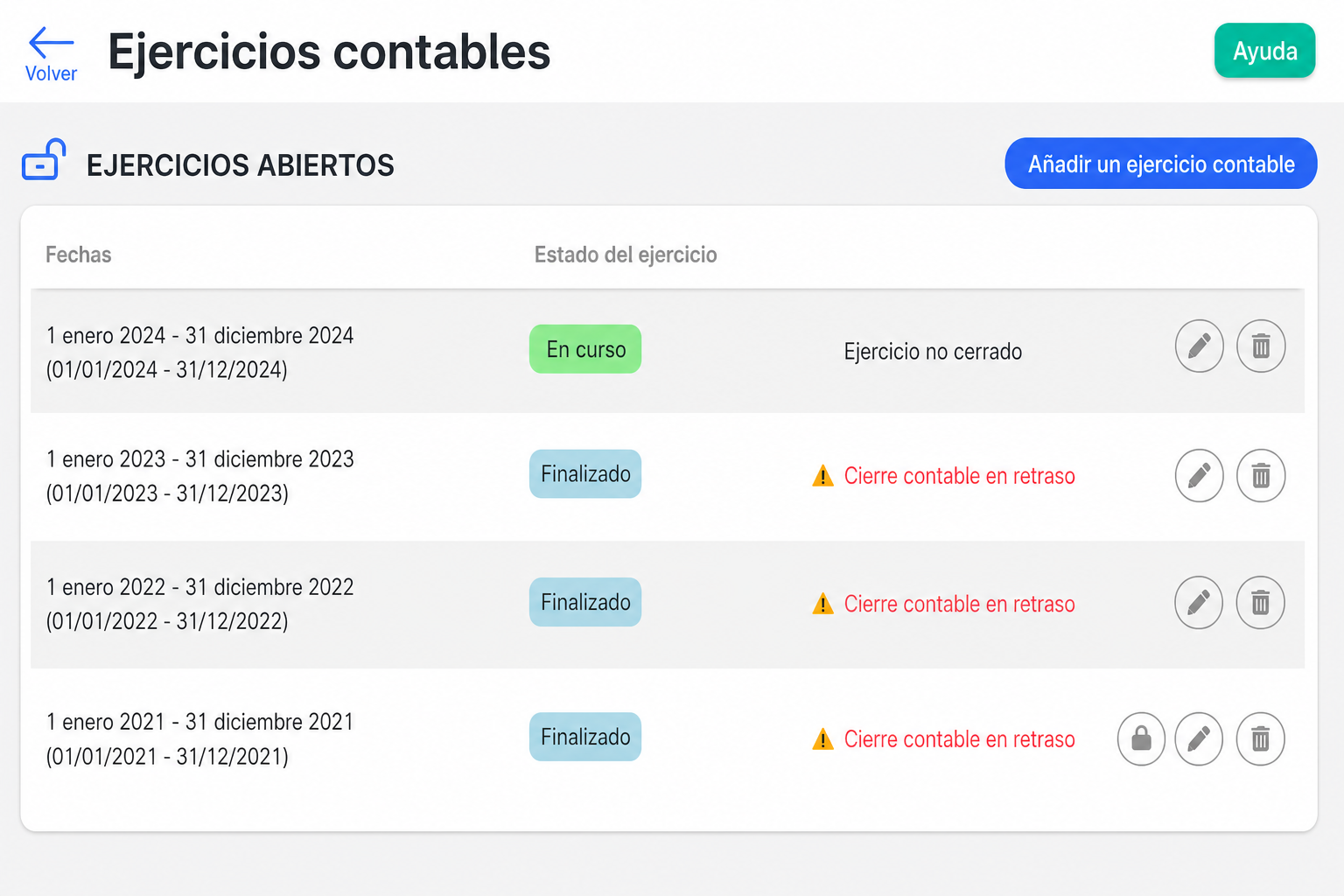The width and height of the screenshot is (1344, 896).
Task: Click the open padlock icon beside Ejercicios Abiertos
Action: (x=44, y=160)
